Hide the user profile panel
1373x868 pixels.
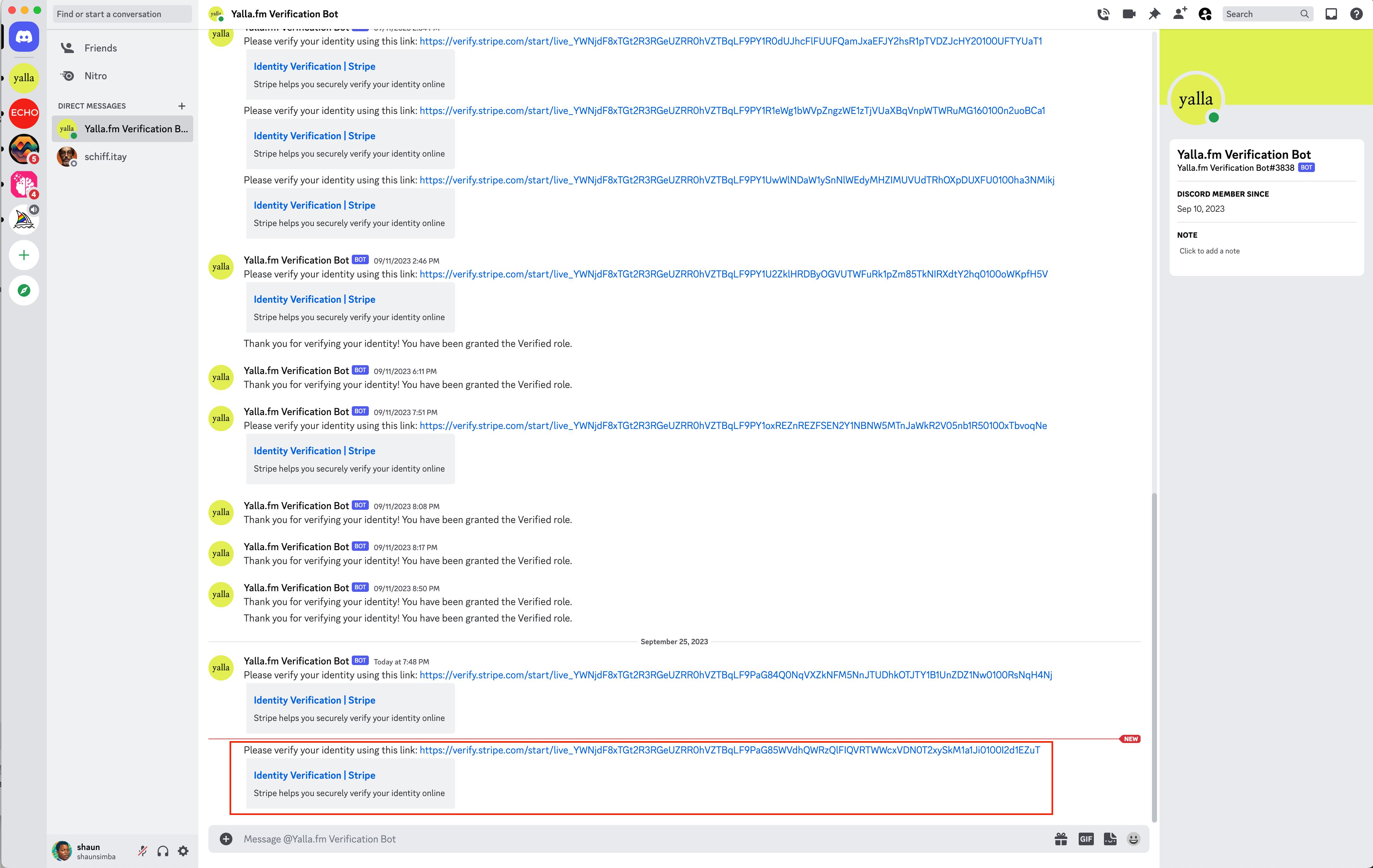click(1205, 14)
